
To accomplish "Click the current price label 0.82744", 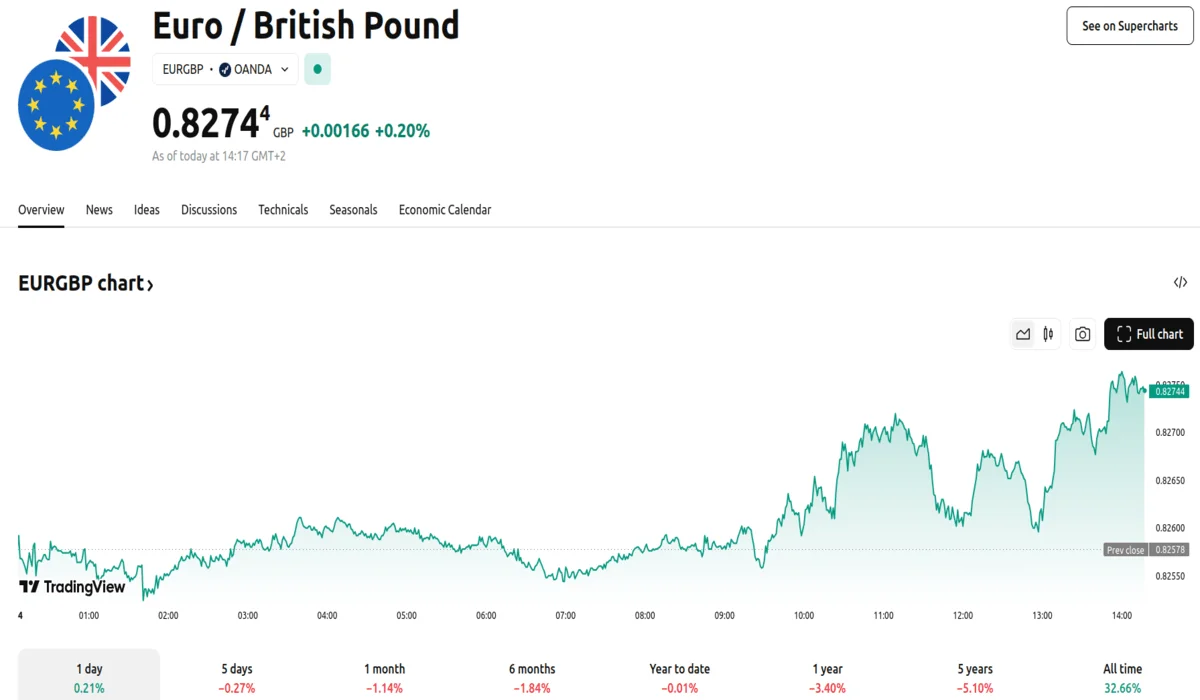I will point(1169,392).
